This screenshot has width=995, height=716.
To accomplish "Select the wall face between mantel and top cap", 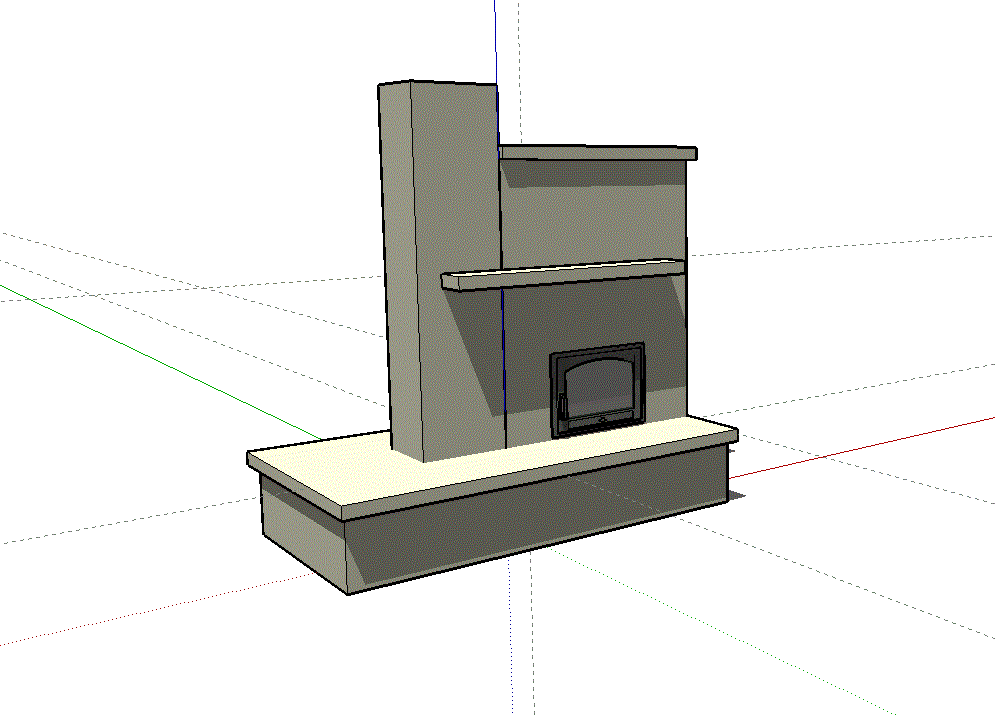I will [593, 216].
